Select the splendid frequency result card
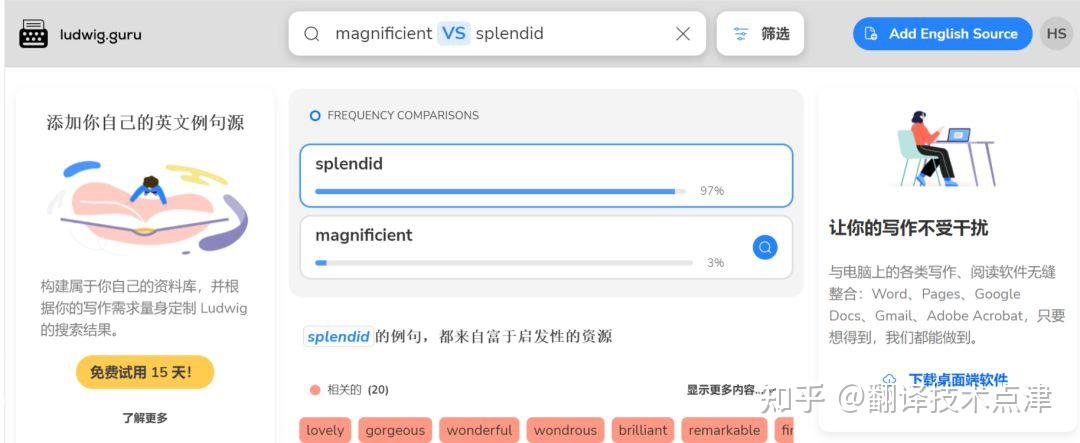Image resolution: width=1080 pixels, height=443 pixels. pyautogui.click(x=545, y=175)
